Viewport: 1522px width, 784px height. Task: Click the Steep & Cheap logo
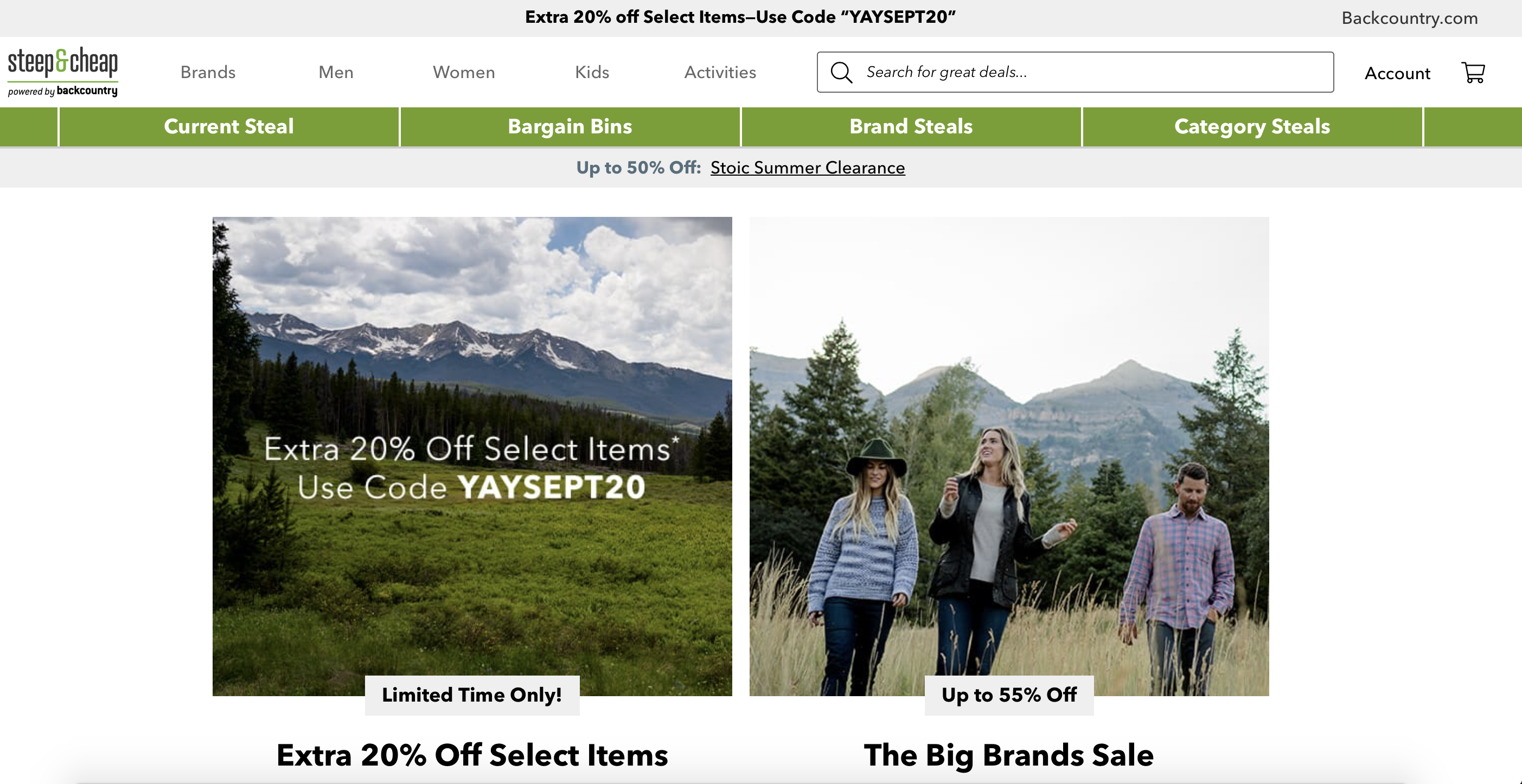pyautogui.click(x=62, y=72)
